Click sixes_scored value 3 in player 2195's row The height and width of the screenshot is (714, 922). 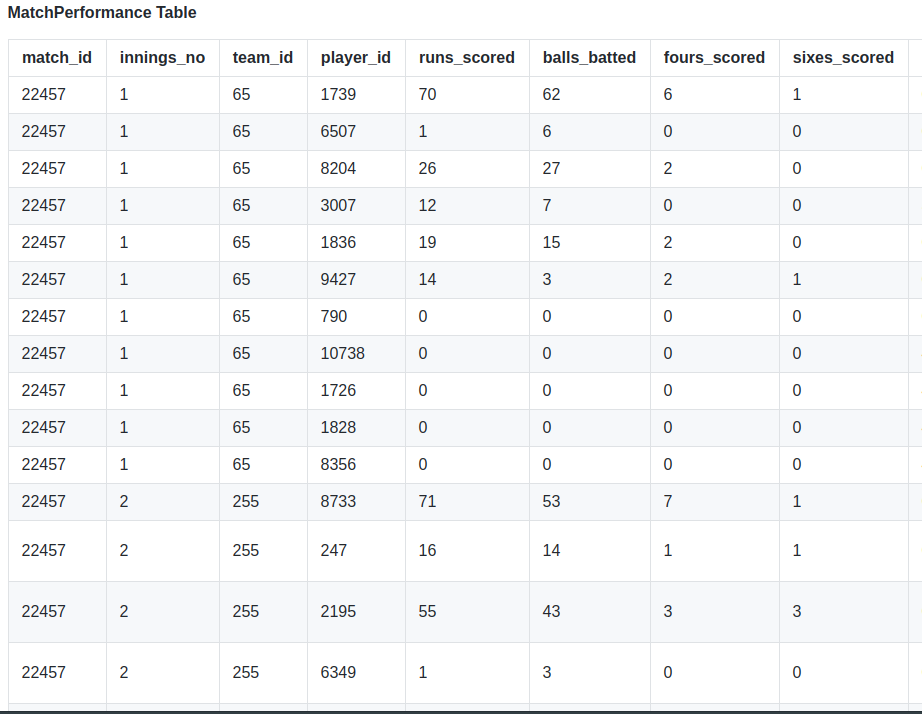click(x=797, y=612)
